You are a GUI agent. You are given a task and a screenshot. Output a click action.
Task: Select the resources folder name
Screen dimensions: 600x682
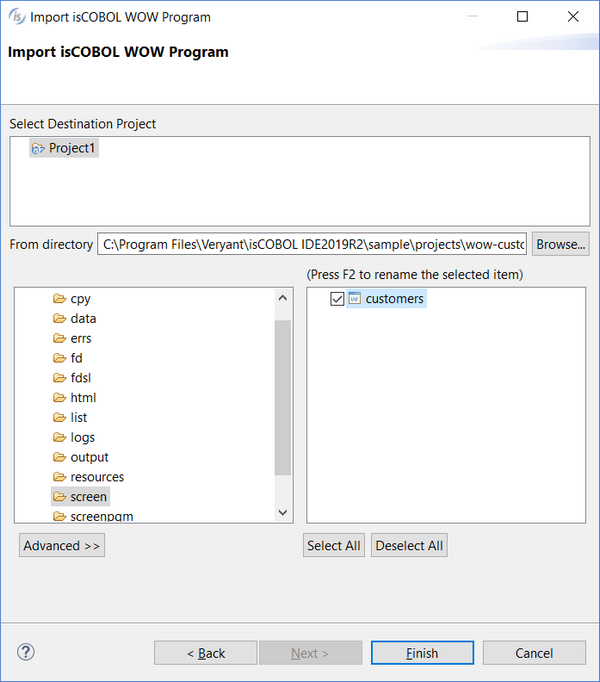click(x=97, y=477)
